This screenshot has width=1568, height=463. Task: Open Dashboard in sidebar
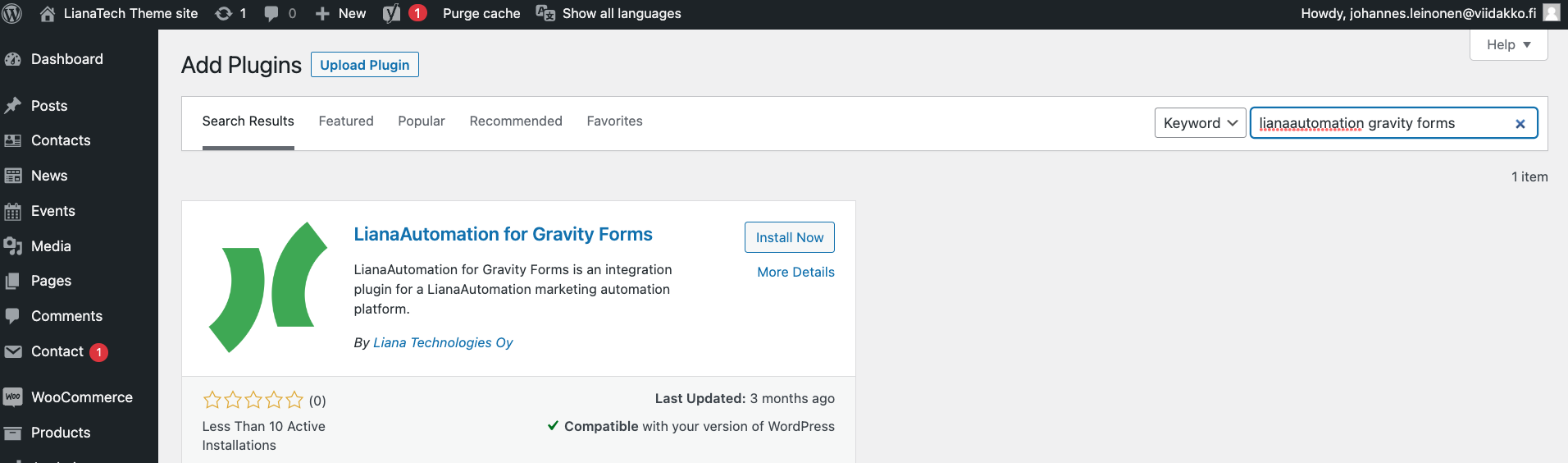(67, 59)
